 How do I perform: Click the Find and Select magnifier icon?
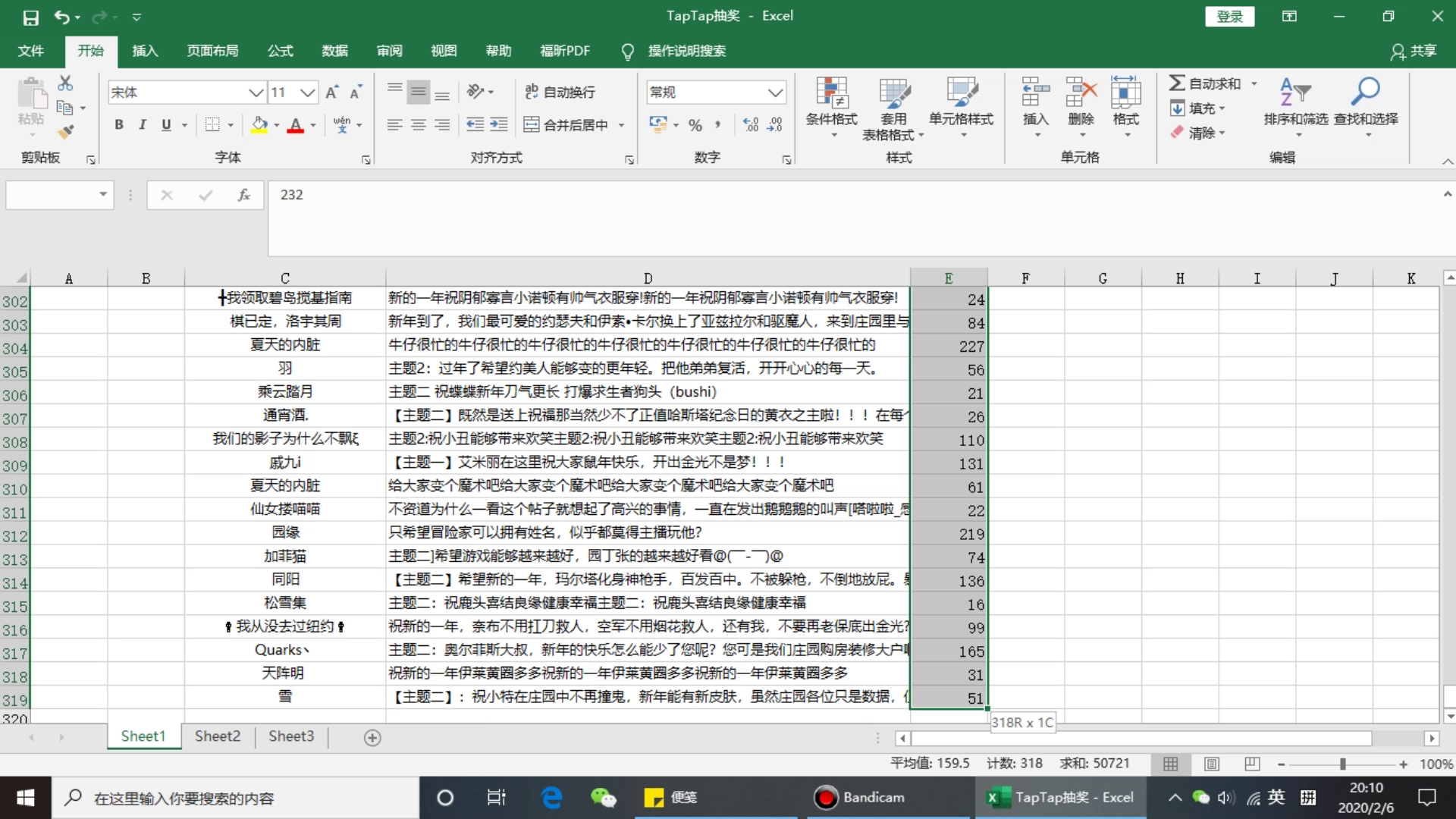coord(1365,92)
